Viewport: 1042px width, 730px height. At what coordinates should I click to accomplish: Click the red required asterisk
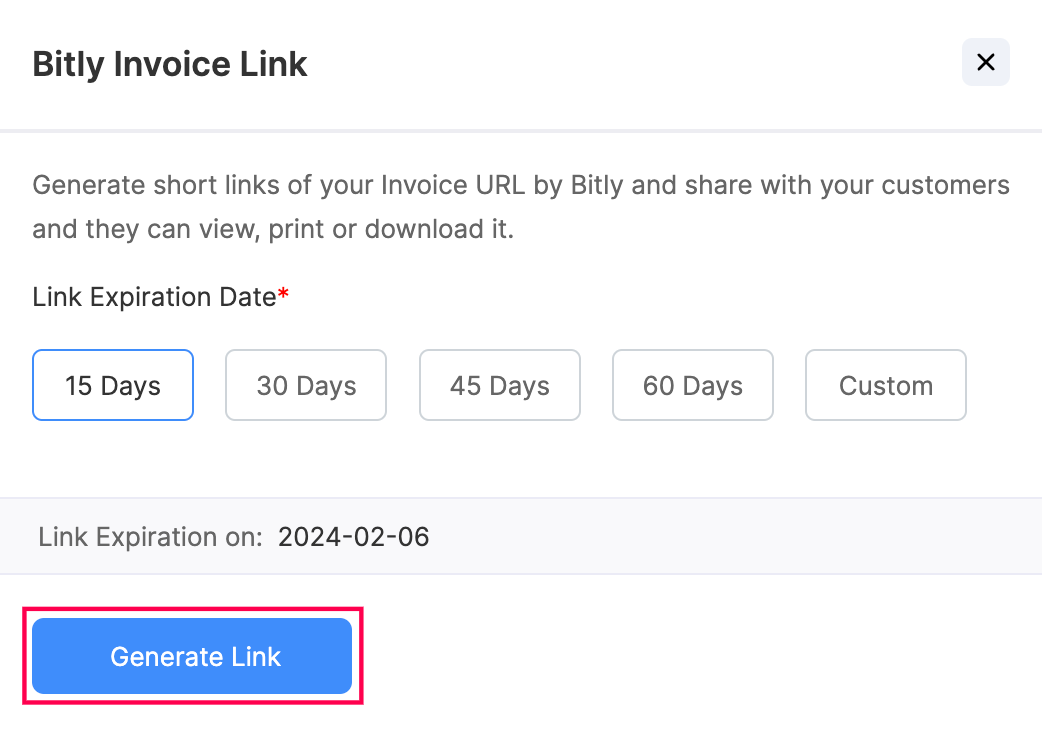283,295
